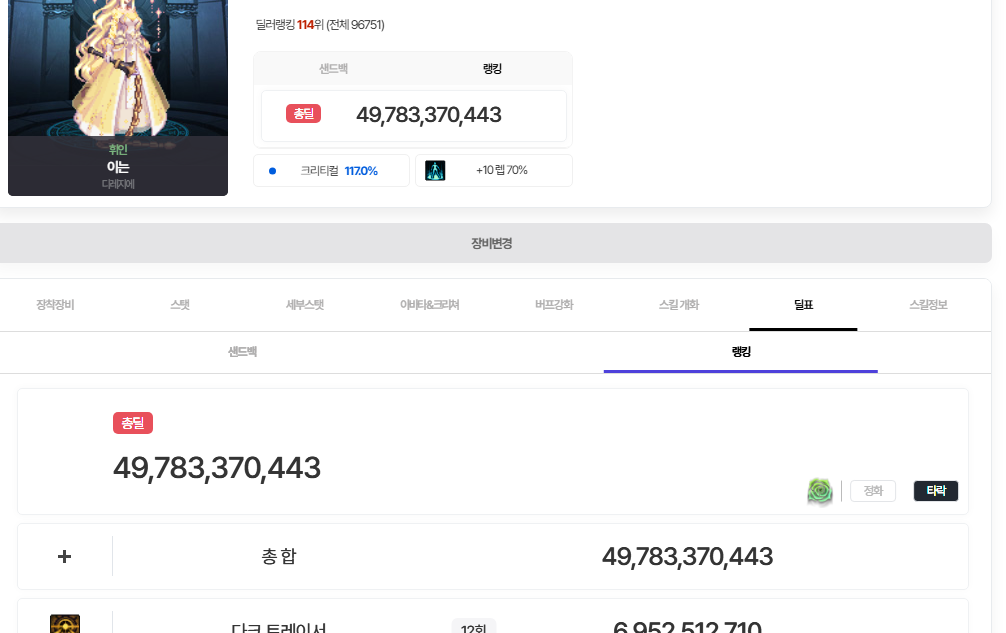Select the 스킬정보 tab
The image size is (1006, 633).
tap(928, 305)
